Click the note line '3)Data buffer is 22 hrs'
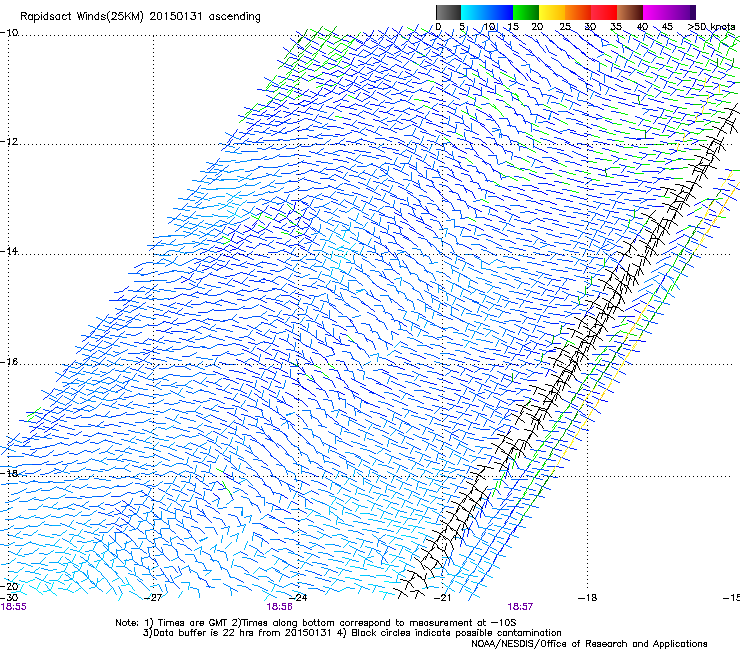Viewport: 740px width, 650px height. pos(352,633)
